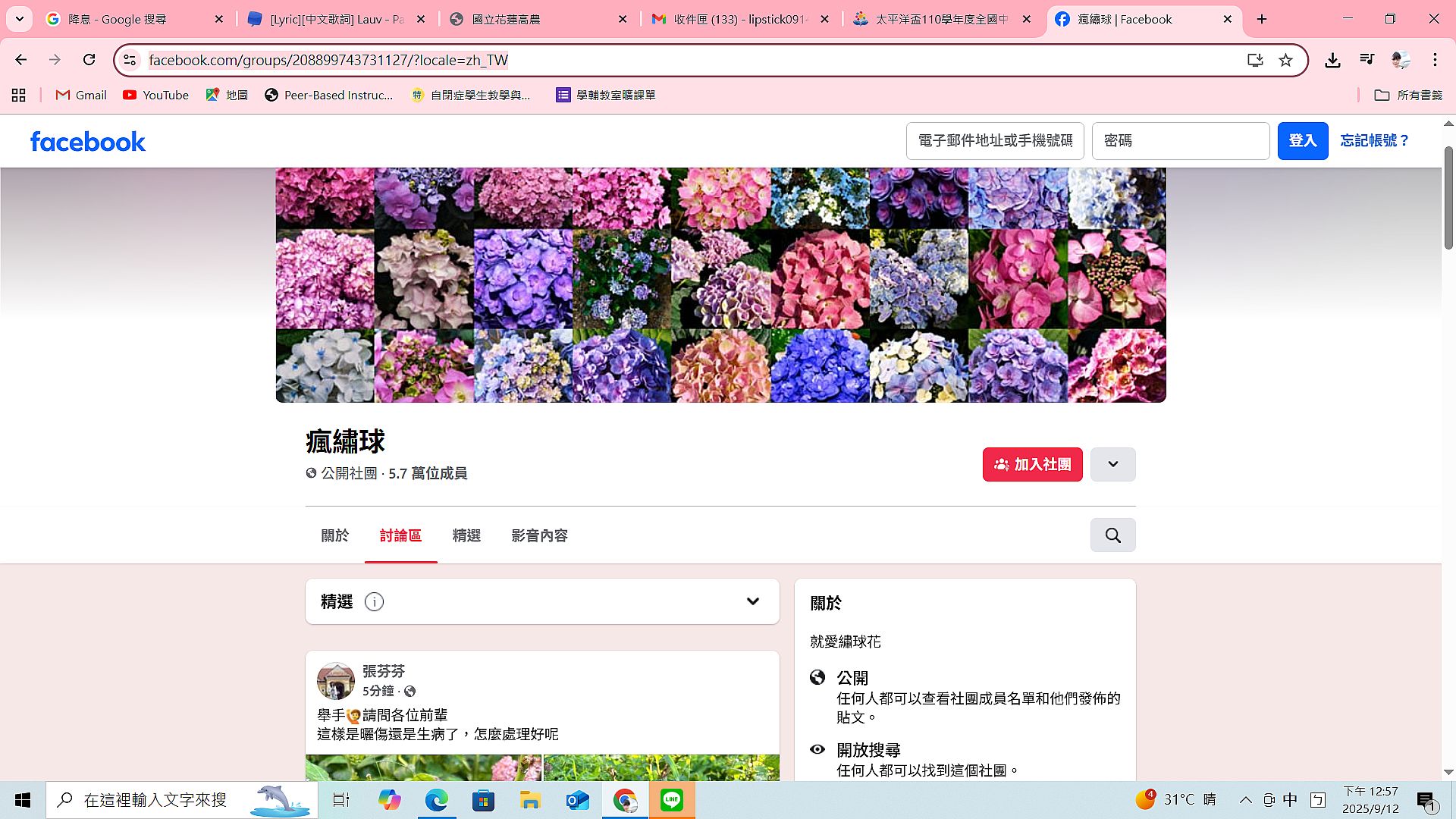
Task: Open Chrome apps grid icon in bookmarks bar
Action: click(x=19, y=95)
